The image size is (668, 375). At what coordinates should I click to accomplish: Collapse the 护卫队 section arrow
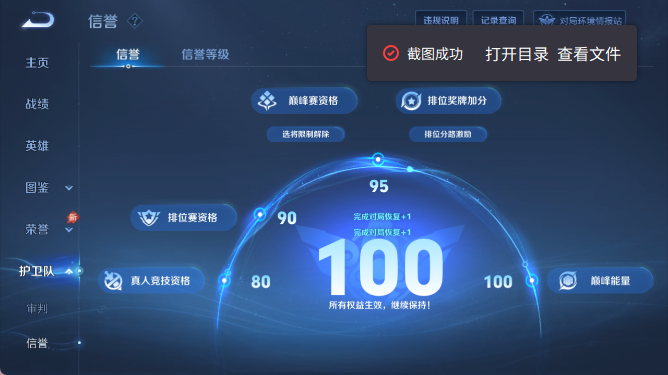(69, 271)
